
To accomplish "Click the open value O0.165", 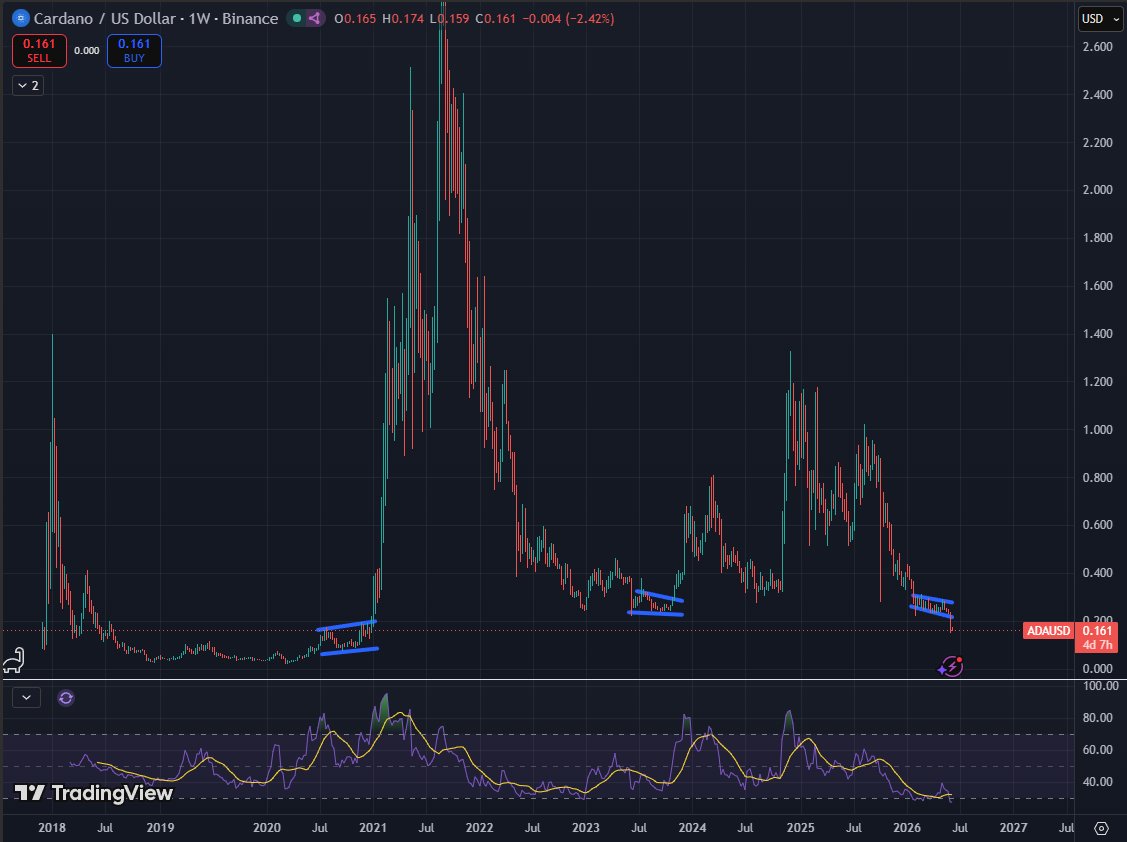I will click(x=355, y=19).
